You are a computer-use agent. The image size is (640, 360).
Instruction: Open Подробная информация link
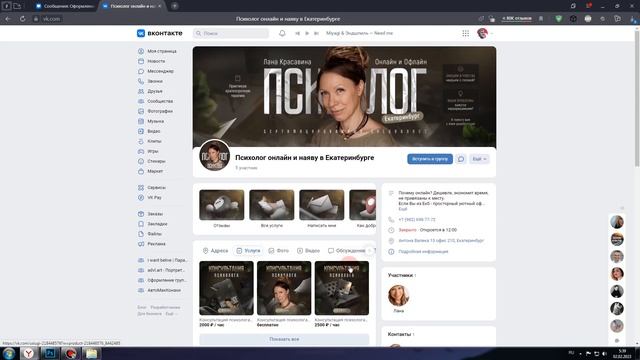tap(423, 252)
